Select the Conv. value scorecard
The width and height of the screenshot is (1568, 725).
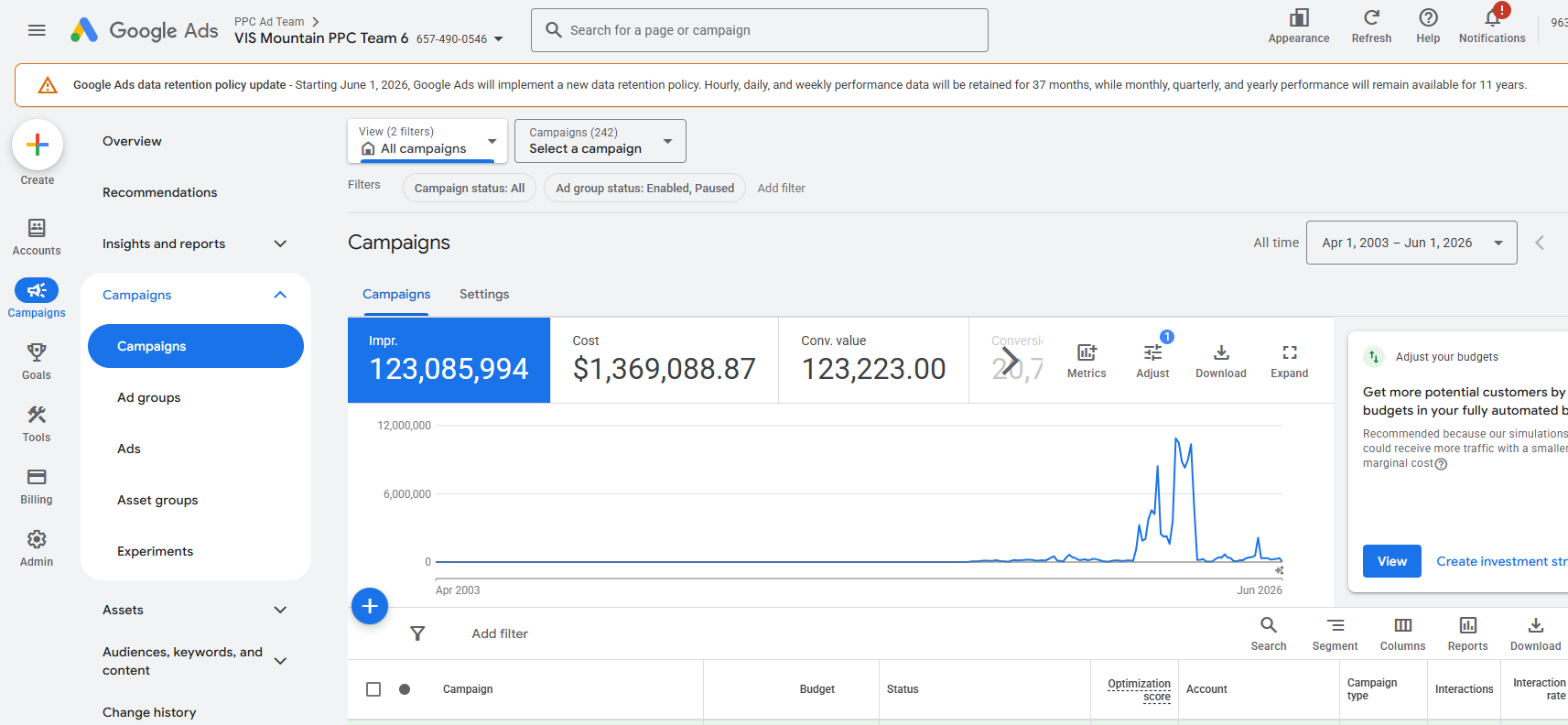click(x=874, y=360)
